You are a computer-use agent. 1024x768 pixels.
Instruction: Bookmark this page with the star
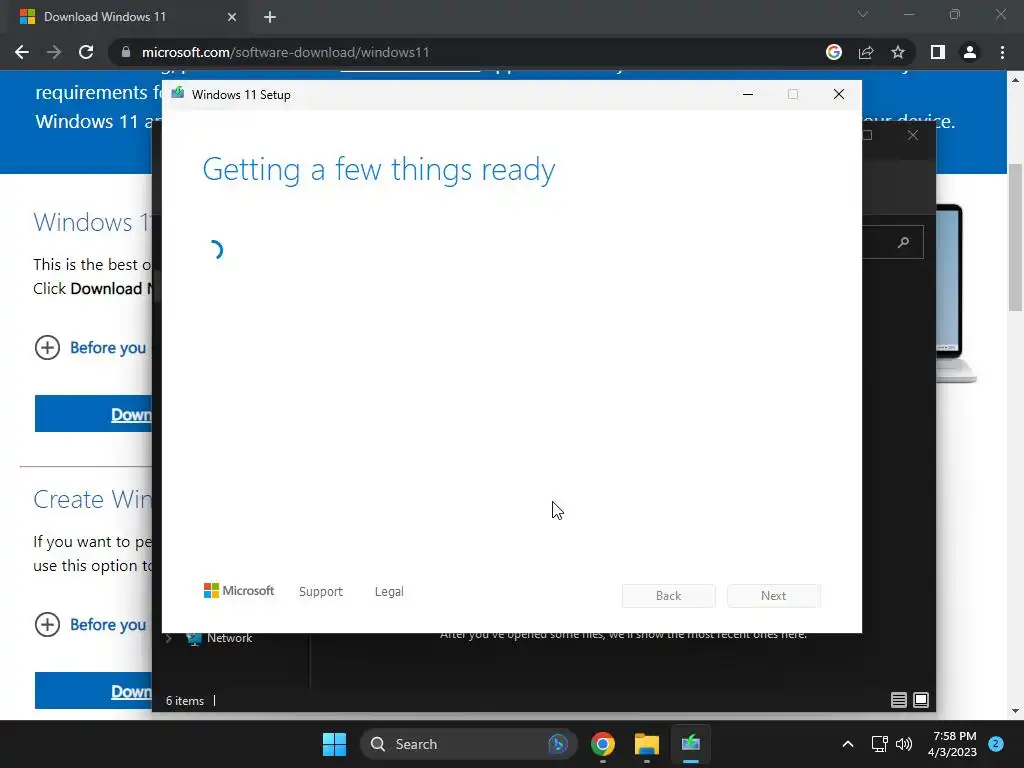[898, 52]
